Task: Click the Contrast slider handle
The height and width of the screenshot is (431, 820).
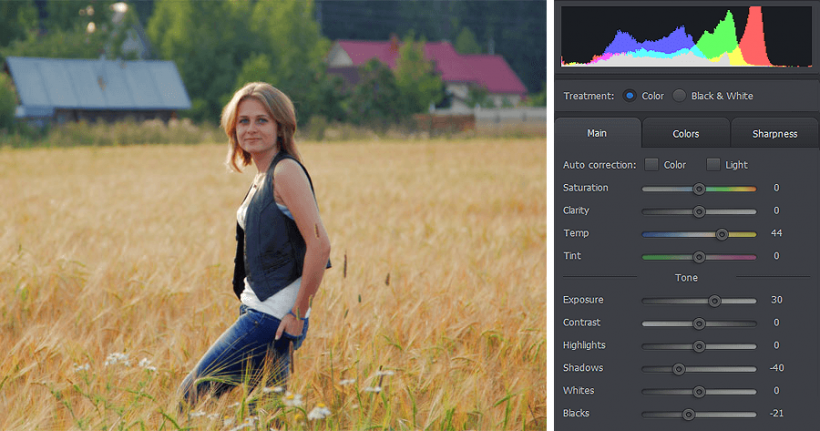Action: [699, 324]
